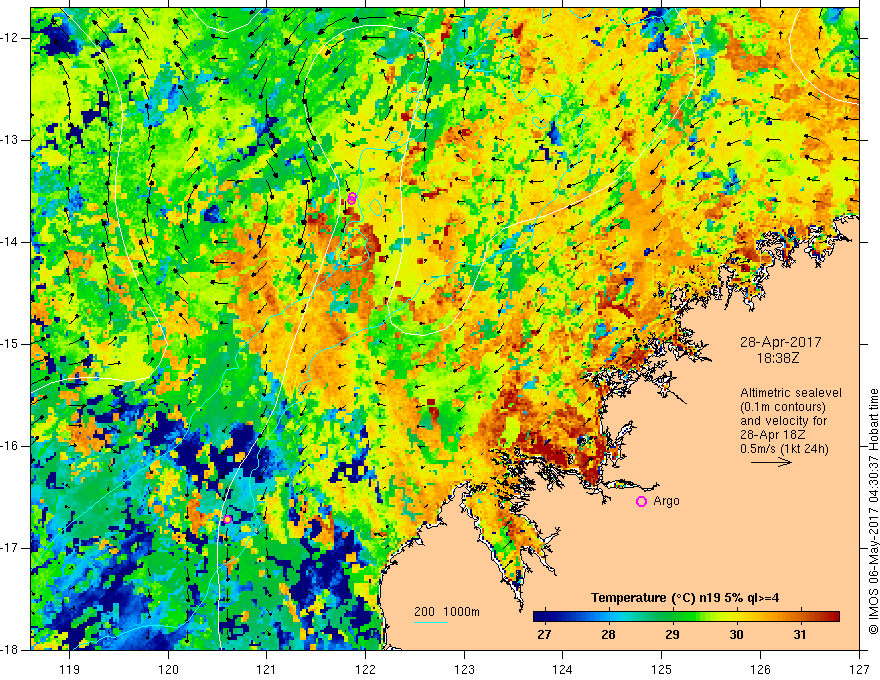Click the 0.5m/s (1kt 24h) label

click(784, 449)
